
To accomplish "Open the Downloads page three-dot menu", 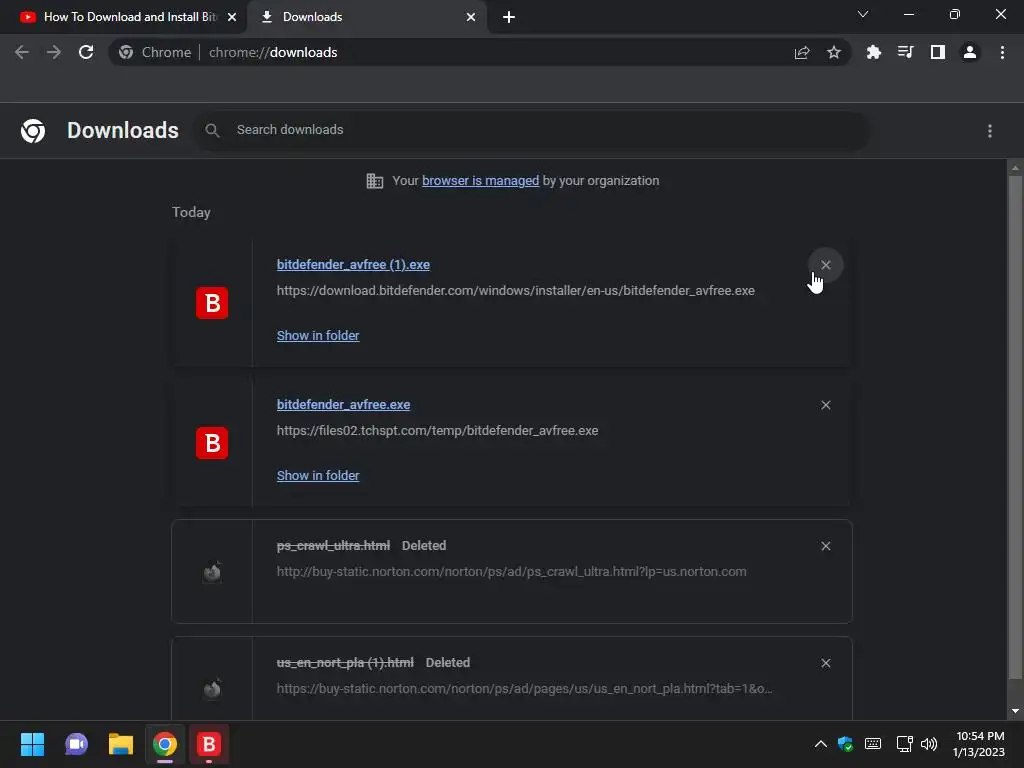I will pyautogui.click(x=990, y=131).
